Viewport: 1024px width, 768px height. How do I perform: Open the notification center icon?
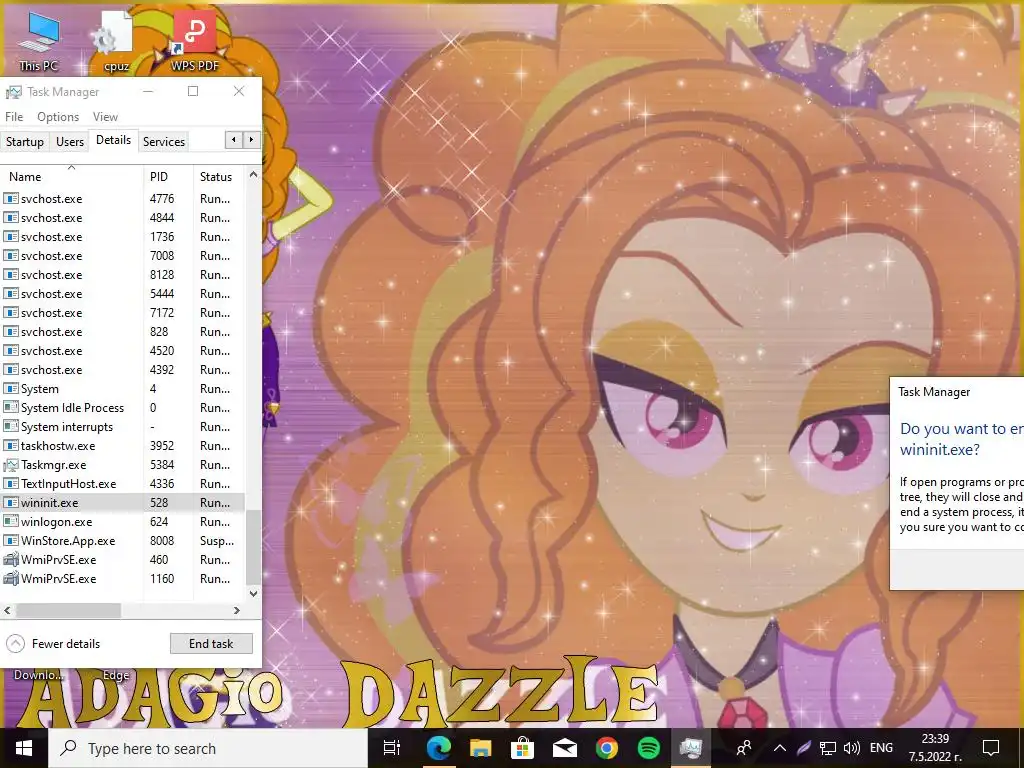pyautogui.click(x=991, y=748)
